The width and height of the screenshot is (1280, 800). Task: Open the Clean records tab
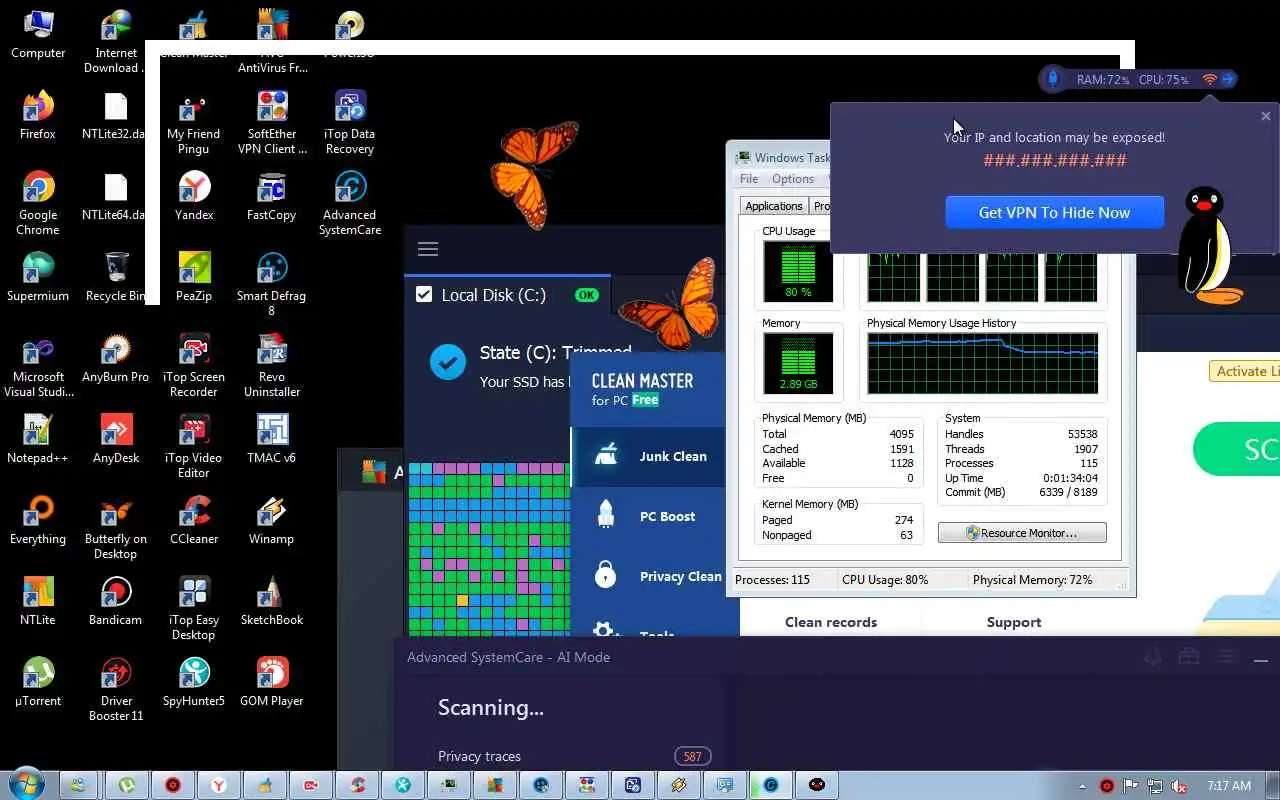pyautogui.click(x=831, y=622)
